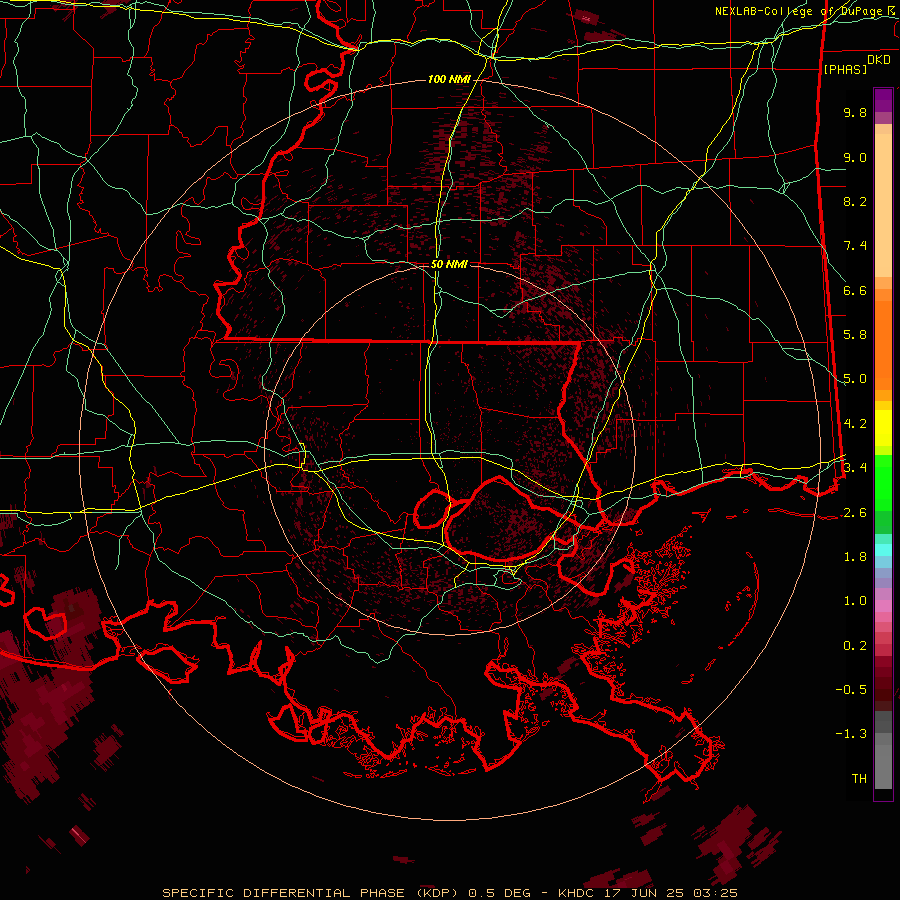
Task: Click the DKD label above the legend
Action: click(879, 60)
